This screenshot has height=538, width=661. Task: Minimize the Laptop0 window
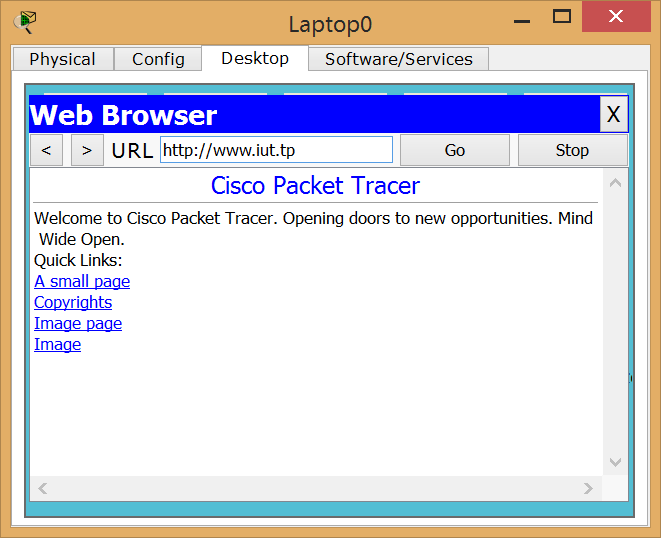pos(522,21)
